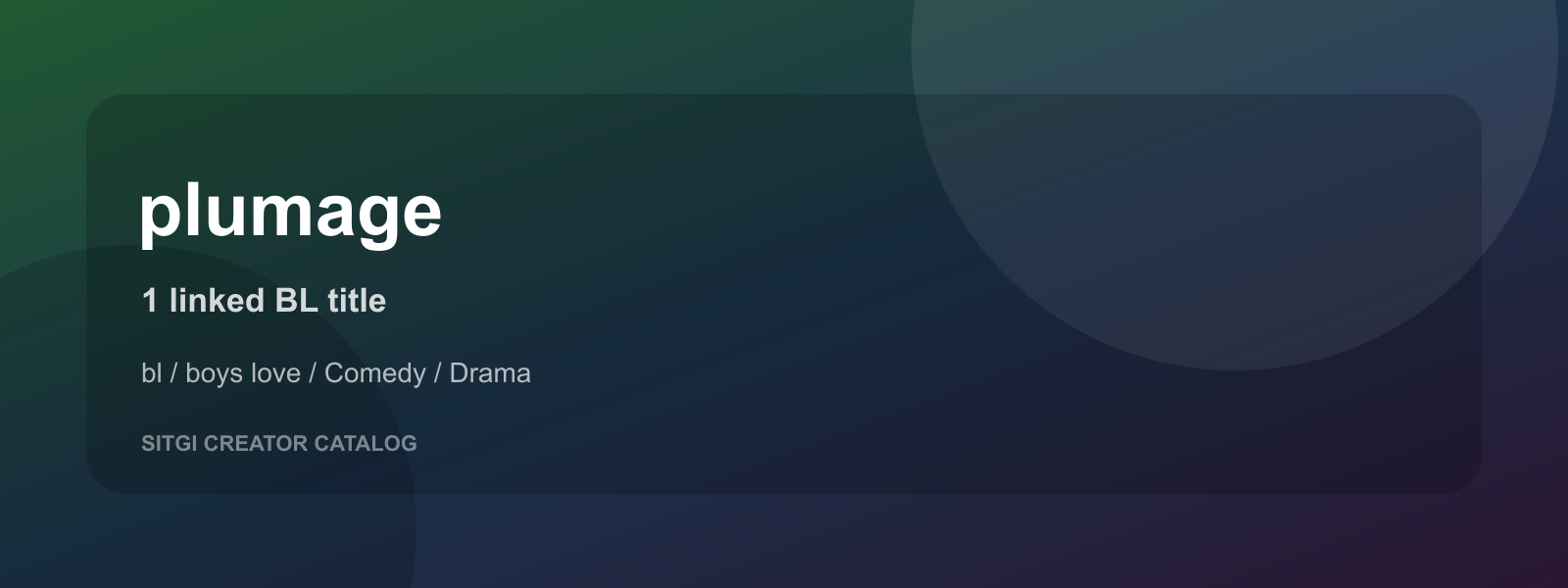This screenshot has width=1568, height=588.
Task: Open the "1 linked BL title" subtitle
Action: coord(264,300)
